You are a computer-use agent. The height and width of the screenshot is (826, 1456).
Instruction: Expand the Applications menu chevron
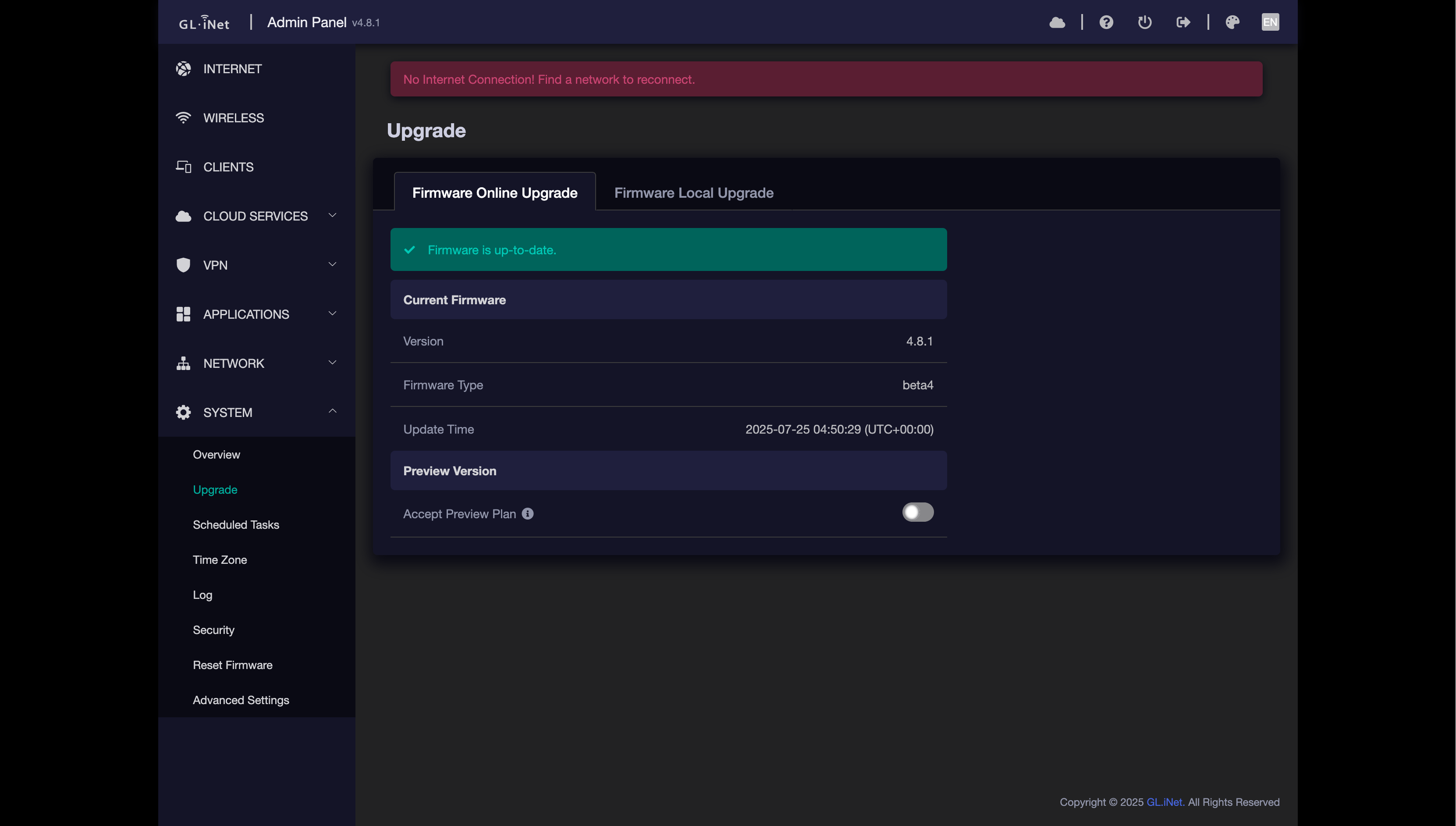(x=332, y=314)
